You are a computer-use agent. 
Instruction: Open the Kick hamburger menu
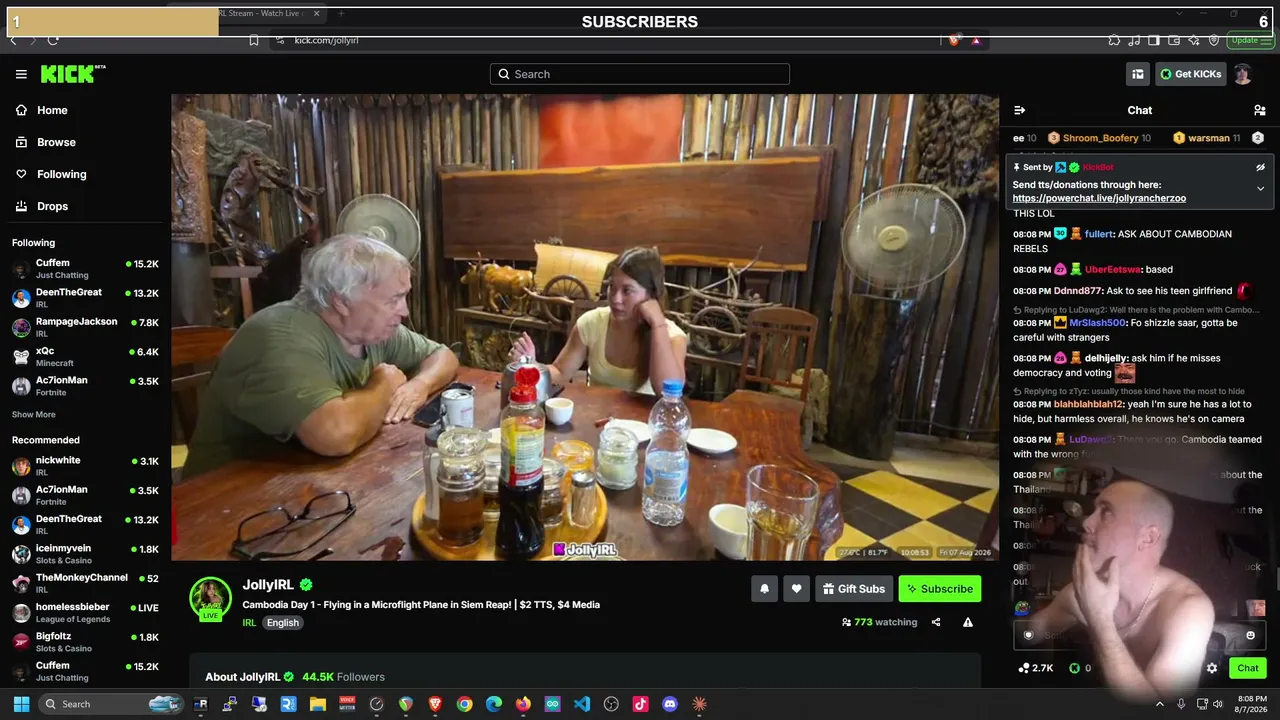point(21,74)
